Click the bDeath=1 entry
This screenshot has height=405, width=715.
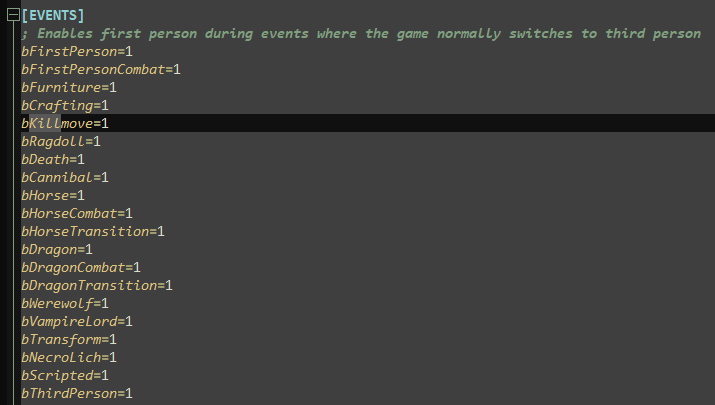point(53,160)
